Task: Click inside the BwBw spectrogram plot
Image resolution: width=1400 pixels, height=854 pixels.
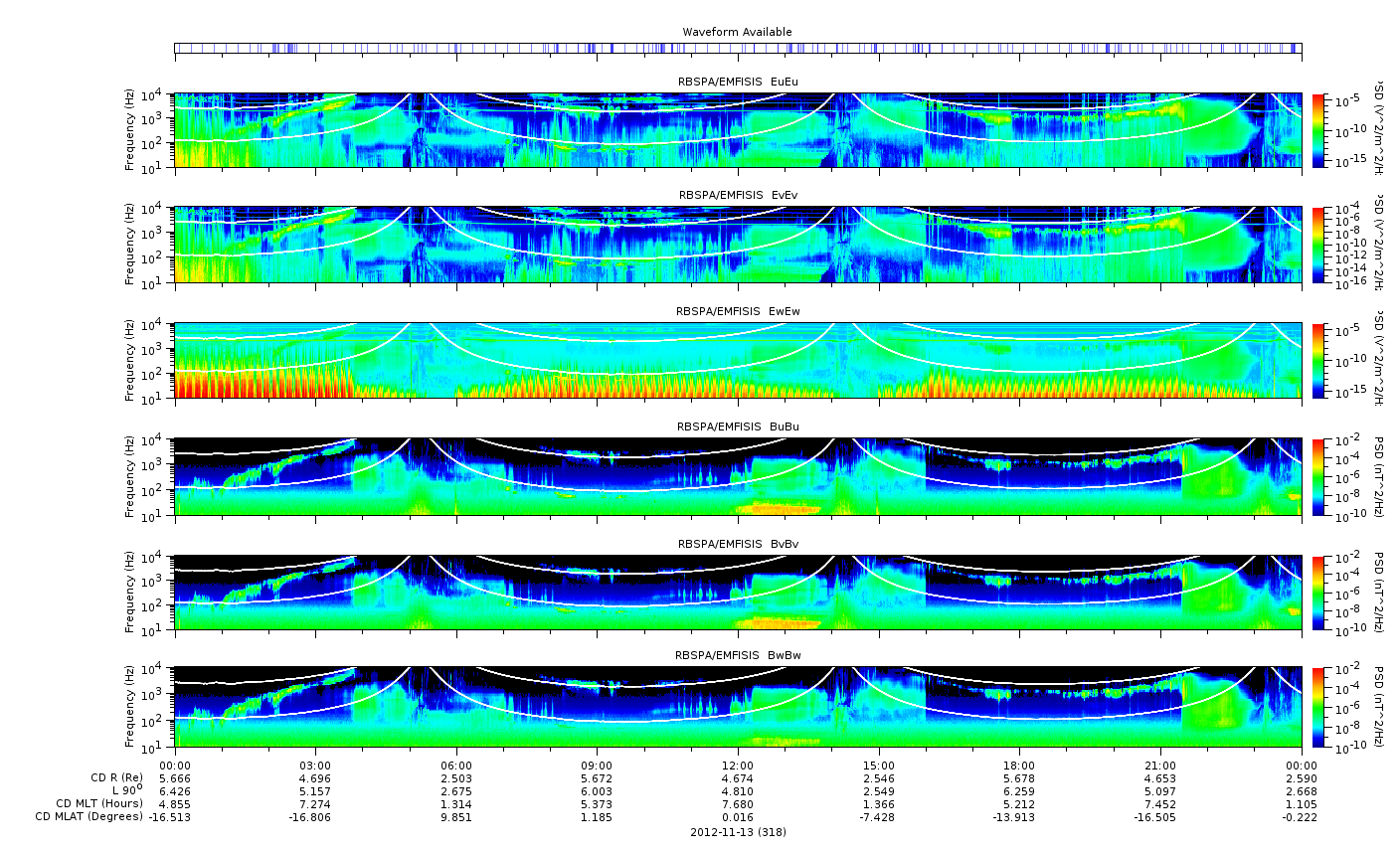Action: (738, 707)
